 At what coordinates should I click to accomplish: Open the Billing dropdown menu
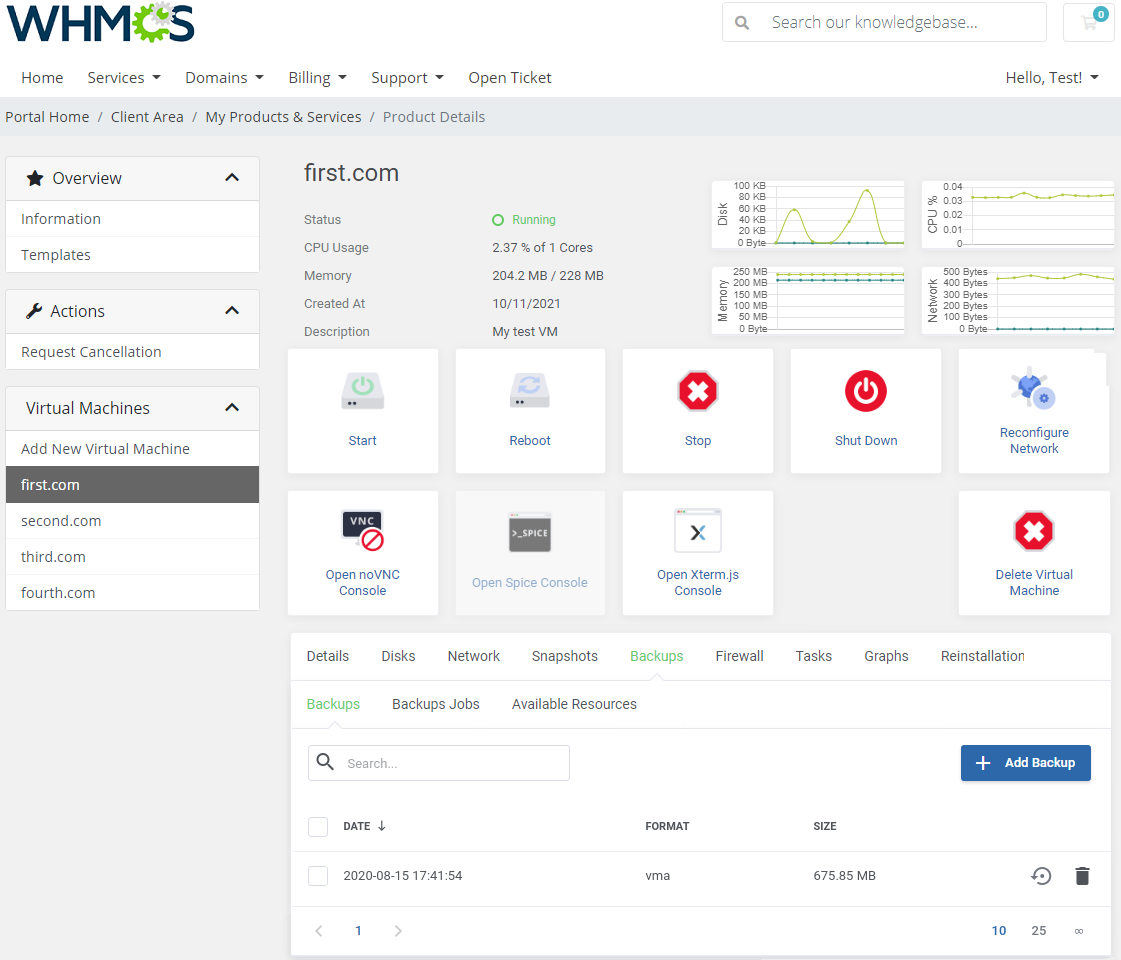click(x=317, y=77)
